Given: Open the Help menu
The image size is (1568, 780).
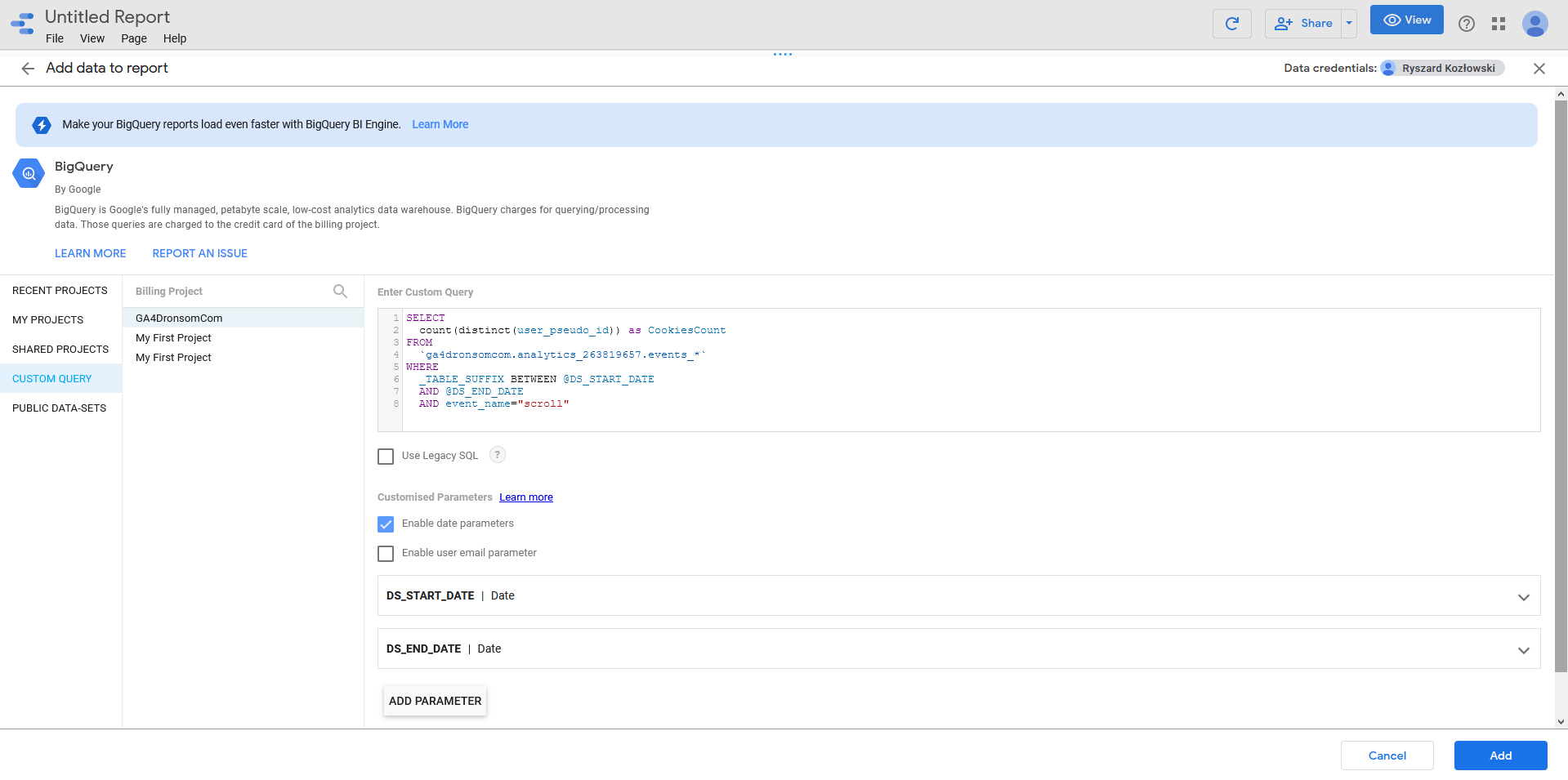Looking at the screenshot, I should click(175, 38).
